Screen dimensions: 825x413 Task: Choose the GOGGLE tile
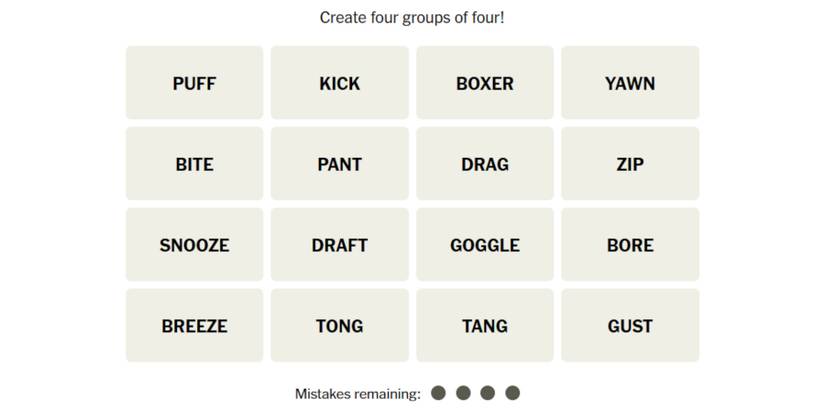point(485,245)
